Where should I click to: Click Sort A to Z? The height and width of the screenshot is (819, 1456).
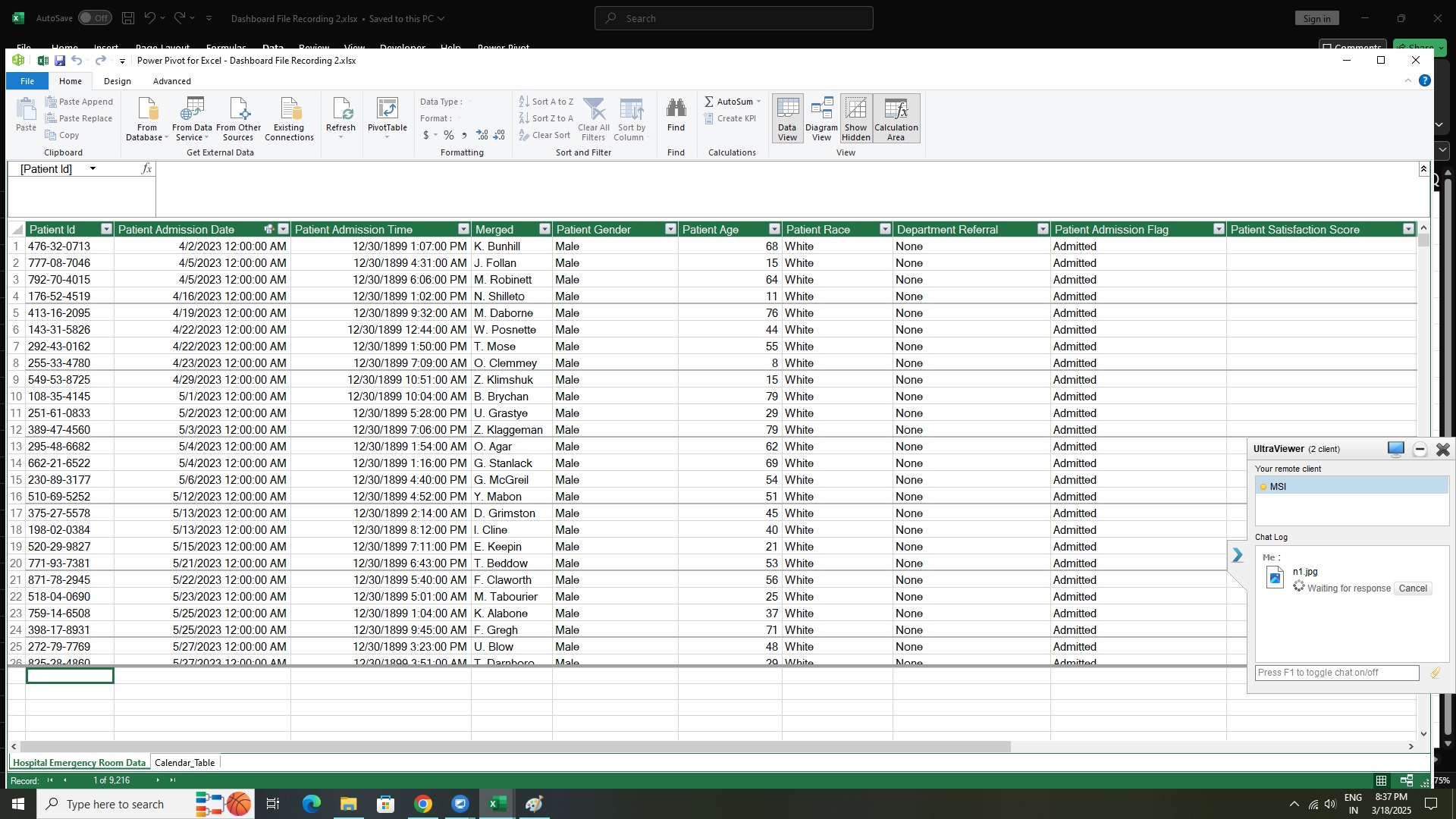(546, 102)
